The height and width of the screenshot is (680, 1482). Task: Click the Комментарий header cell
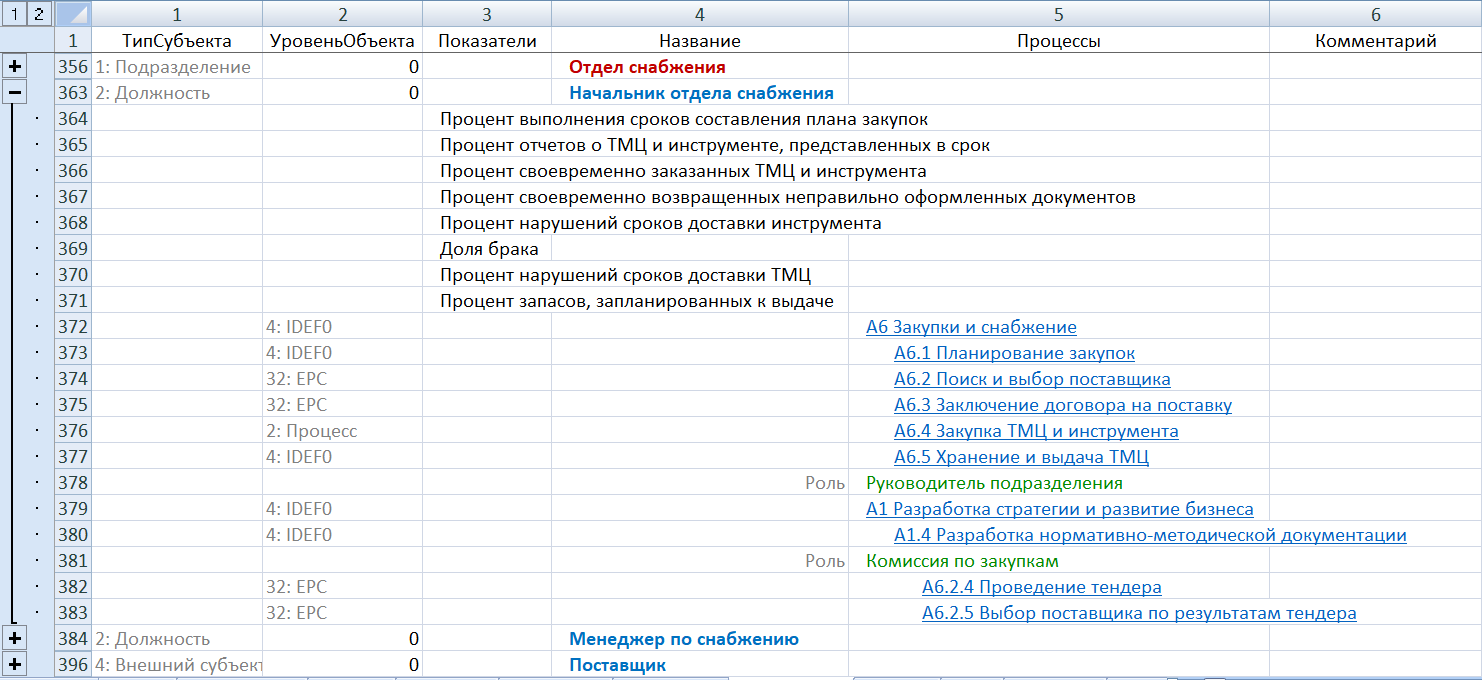tap(1375, 41)
